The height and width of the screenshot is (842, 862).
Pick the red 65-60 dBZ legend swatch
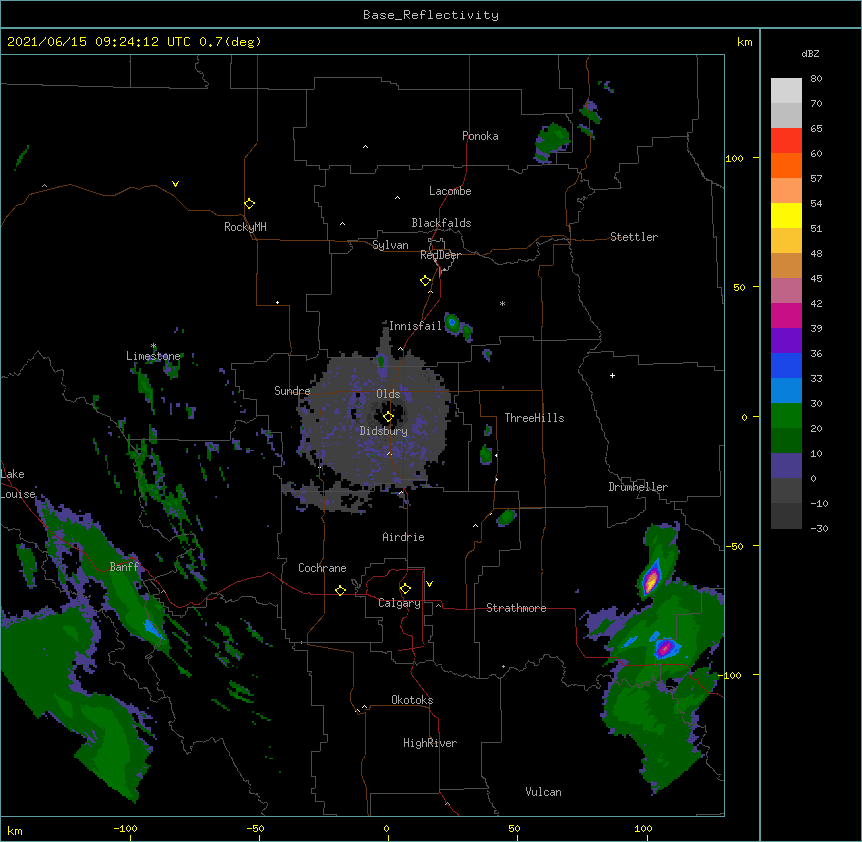786,140
